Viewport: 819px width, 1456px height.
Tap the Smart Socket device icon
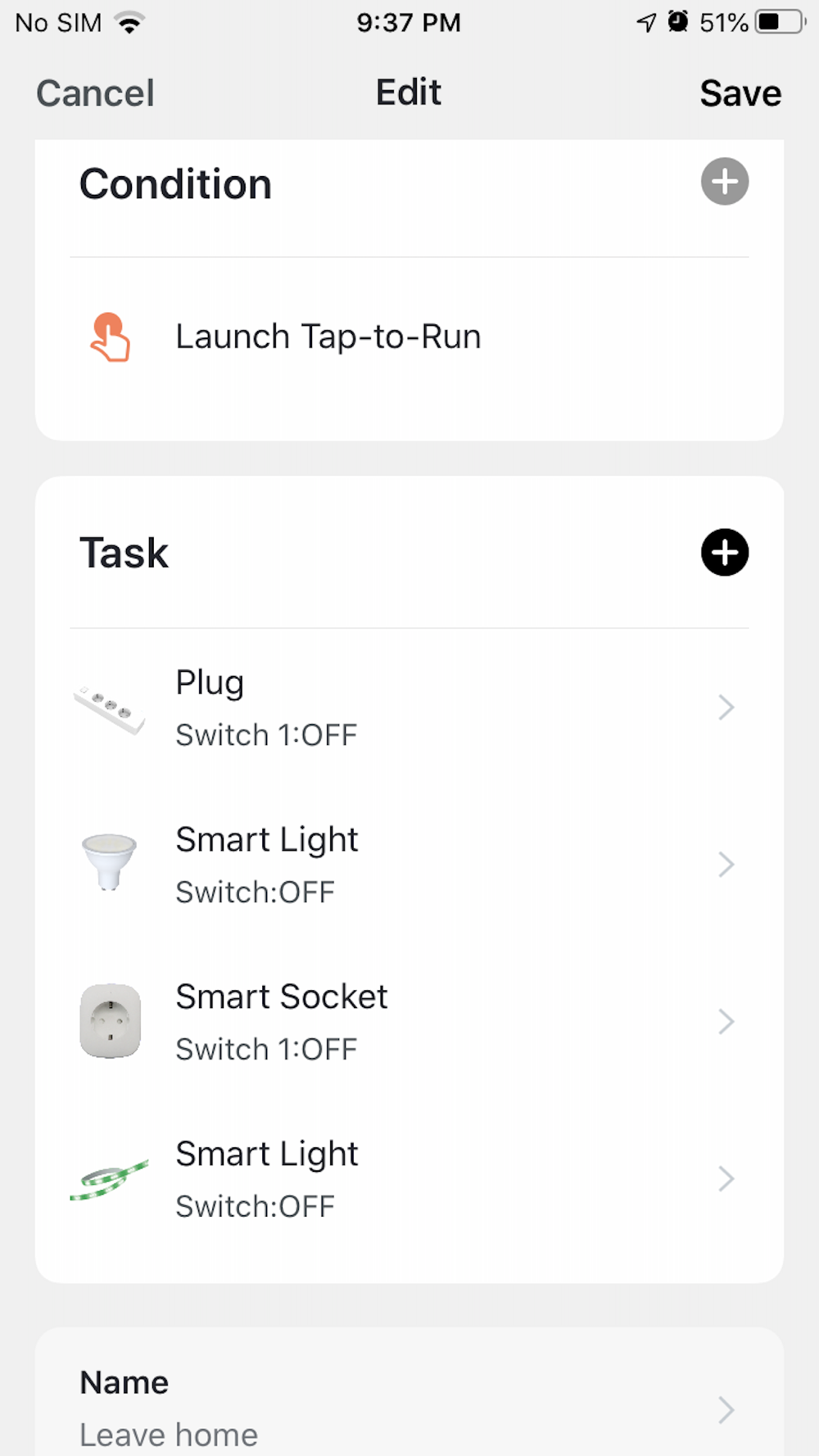tap(110, 1021)
